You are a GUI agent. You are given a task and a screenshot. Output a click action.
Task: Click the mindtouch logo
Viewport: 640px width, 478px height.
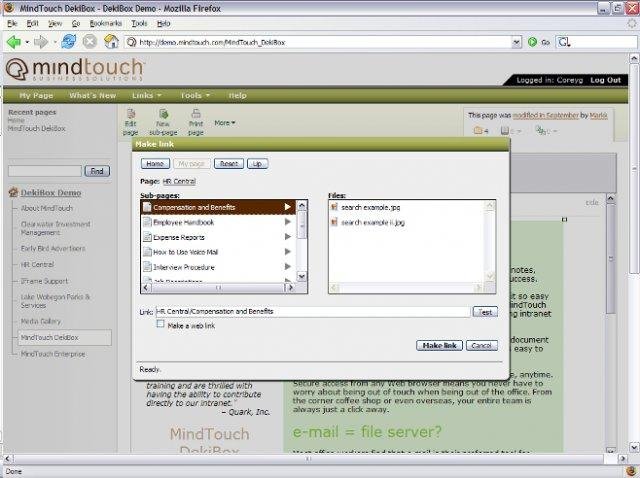coord(75,69)
